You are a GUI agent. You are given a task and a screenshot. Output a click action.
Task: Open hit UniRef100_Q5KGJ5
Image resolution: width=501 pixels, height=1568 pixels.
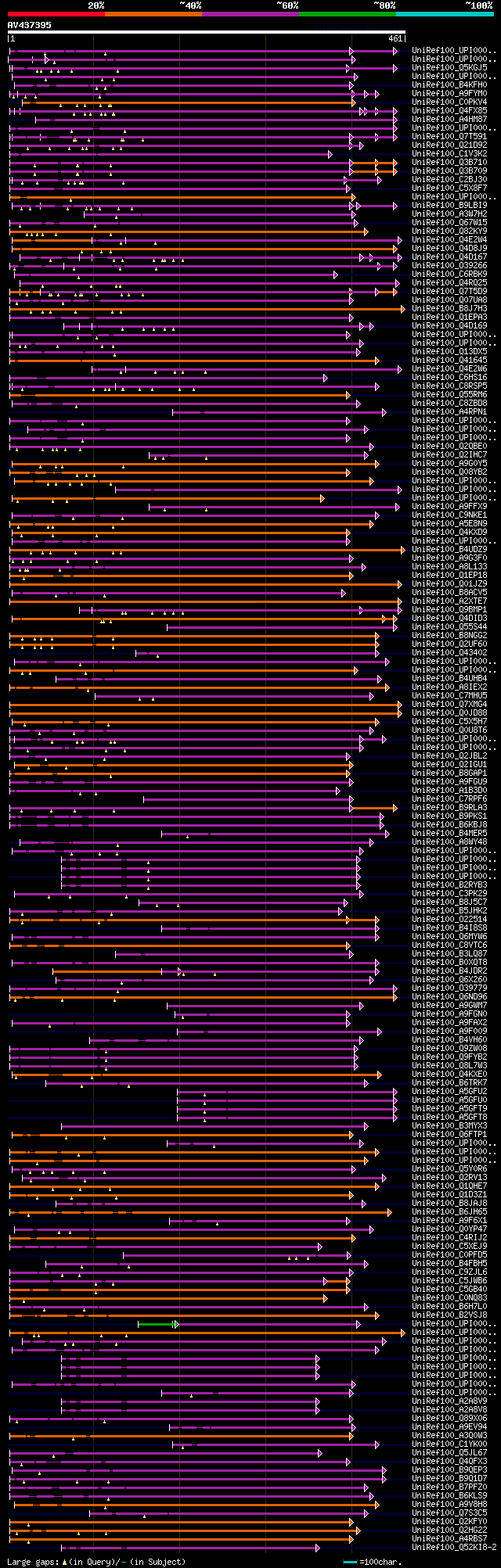click(x=451, y=67)
